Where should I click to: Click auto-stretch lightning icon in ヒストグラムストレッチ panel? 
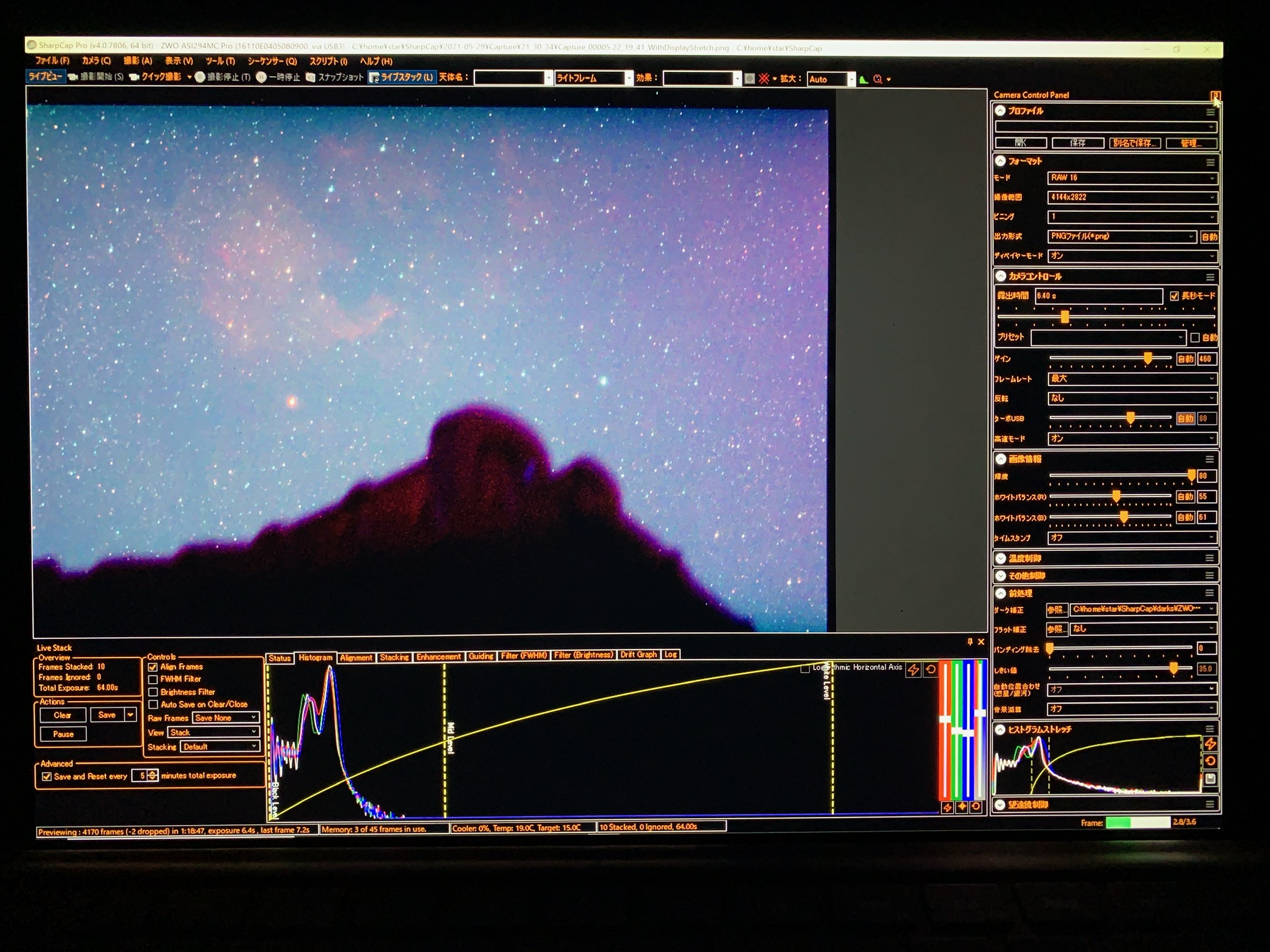click(1210, 744)
